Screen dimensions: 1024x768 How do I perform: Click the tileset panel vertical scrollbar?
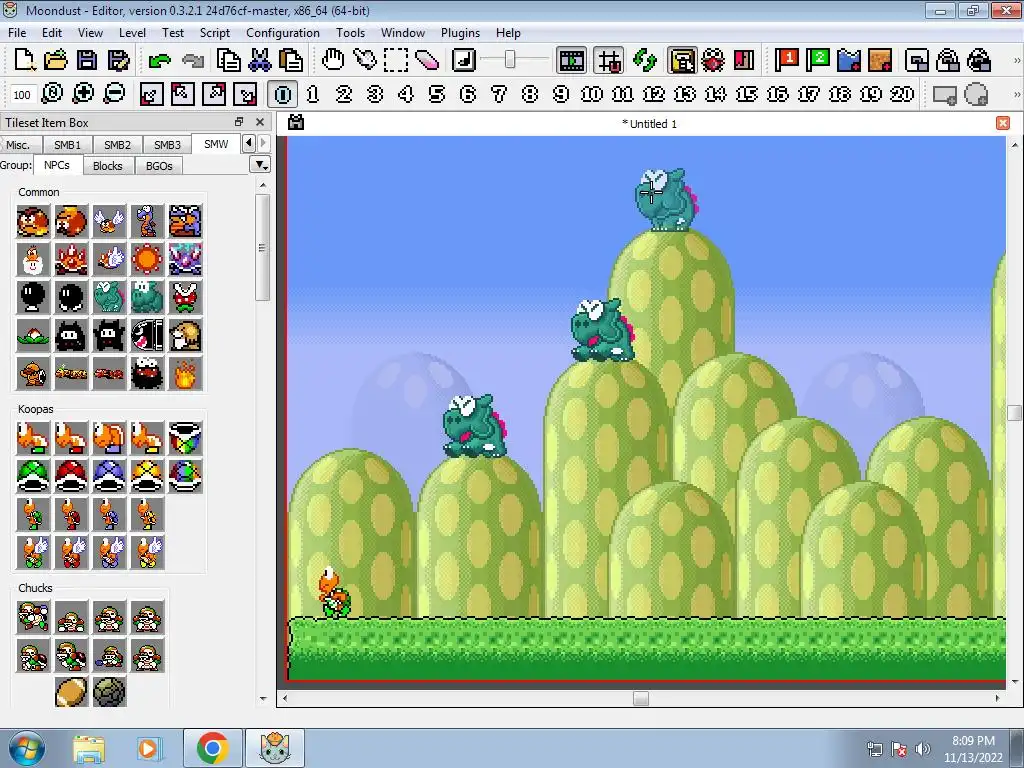pos(263,247)
